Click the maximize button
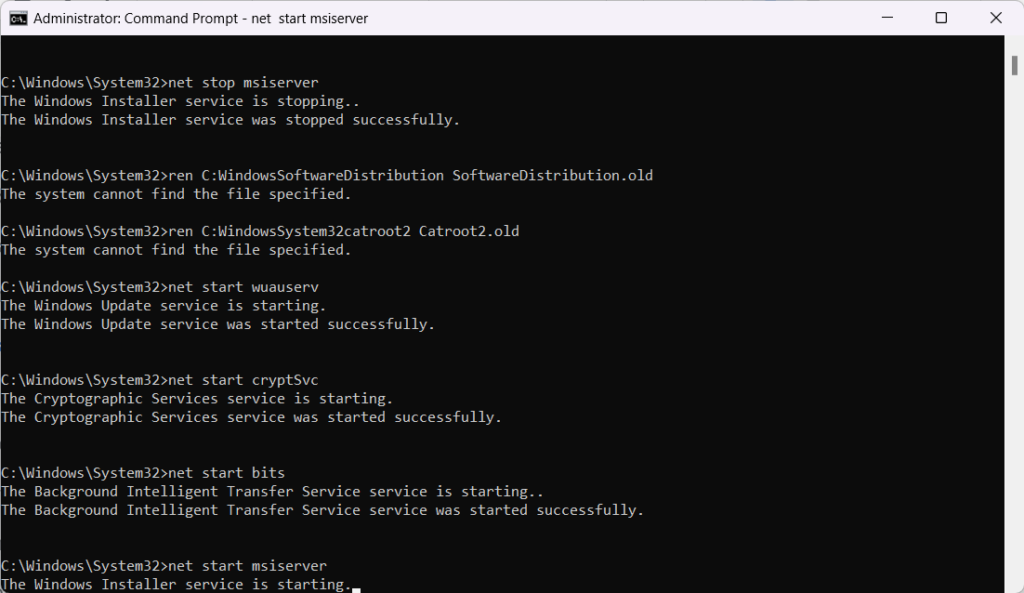Viewport: 1024px width, 593px height. 941,17
